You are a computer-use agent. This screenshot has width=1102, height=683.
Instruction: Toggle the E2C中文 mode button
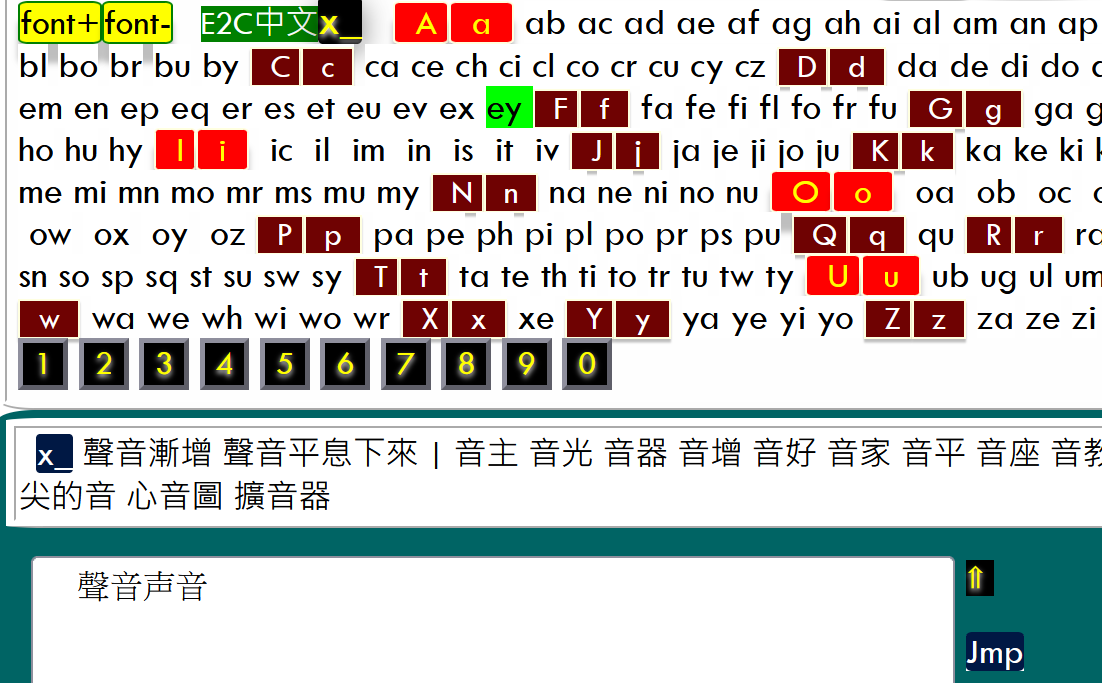[x=258, y=25]
